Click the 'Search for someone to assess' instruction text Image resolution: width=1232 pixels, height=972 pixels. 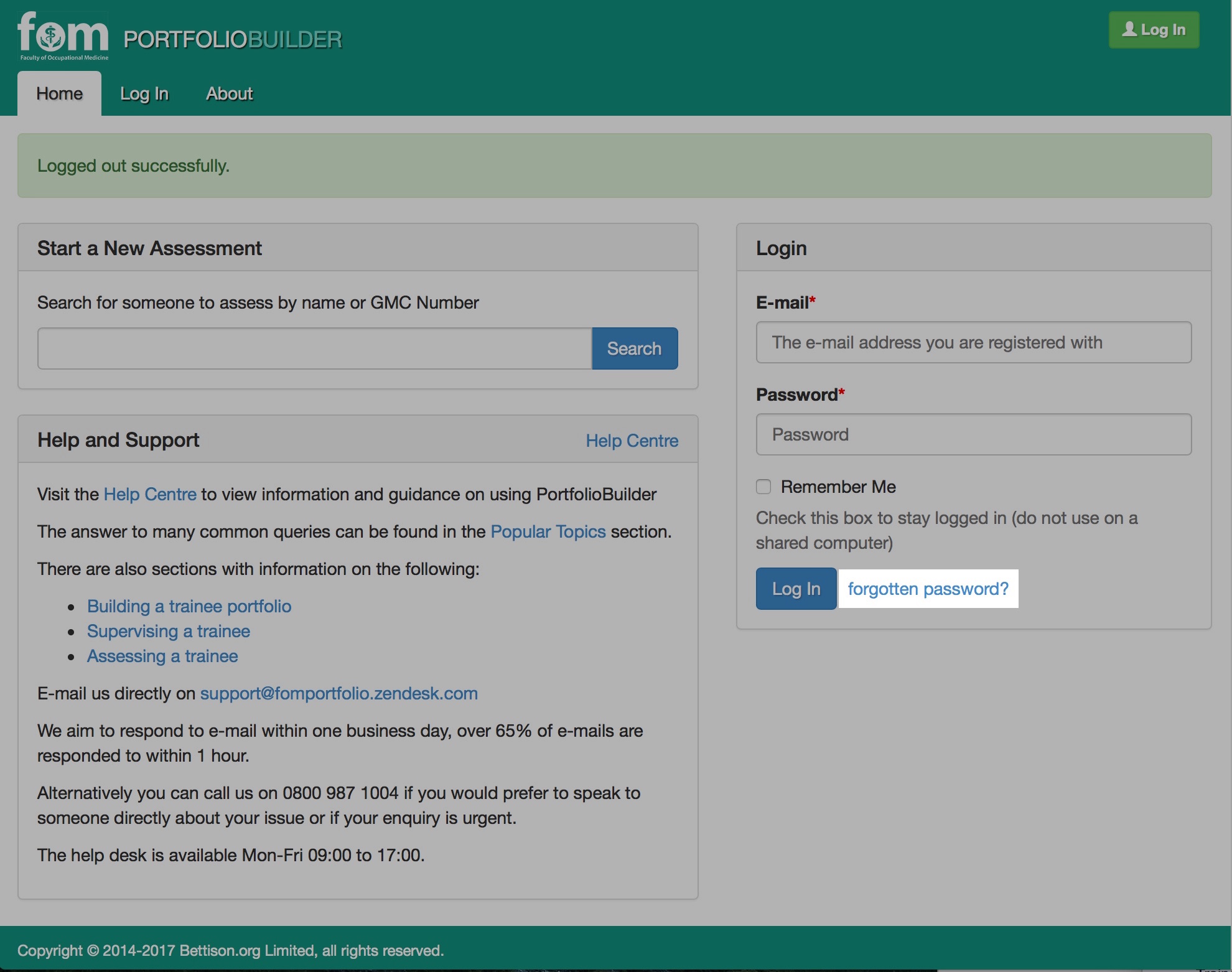[258, 302]
